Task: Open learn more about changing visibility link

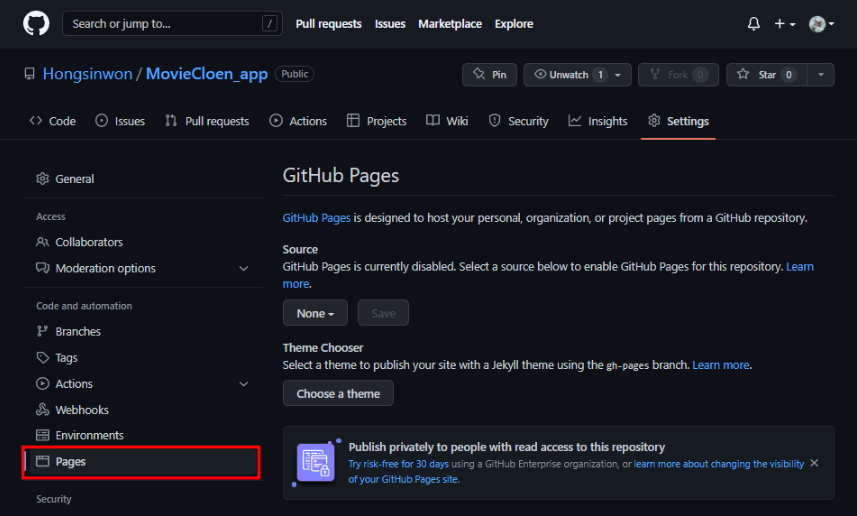Action: pos(719,464)
